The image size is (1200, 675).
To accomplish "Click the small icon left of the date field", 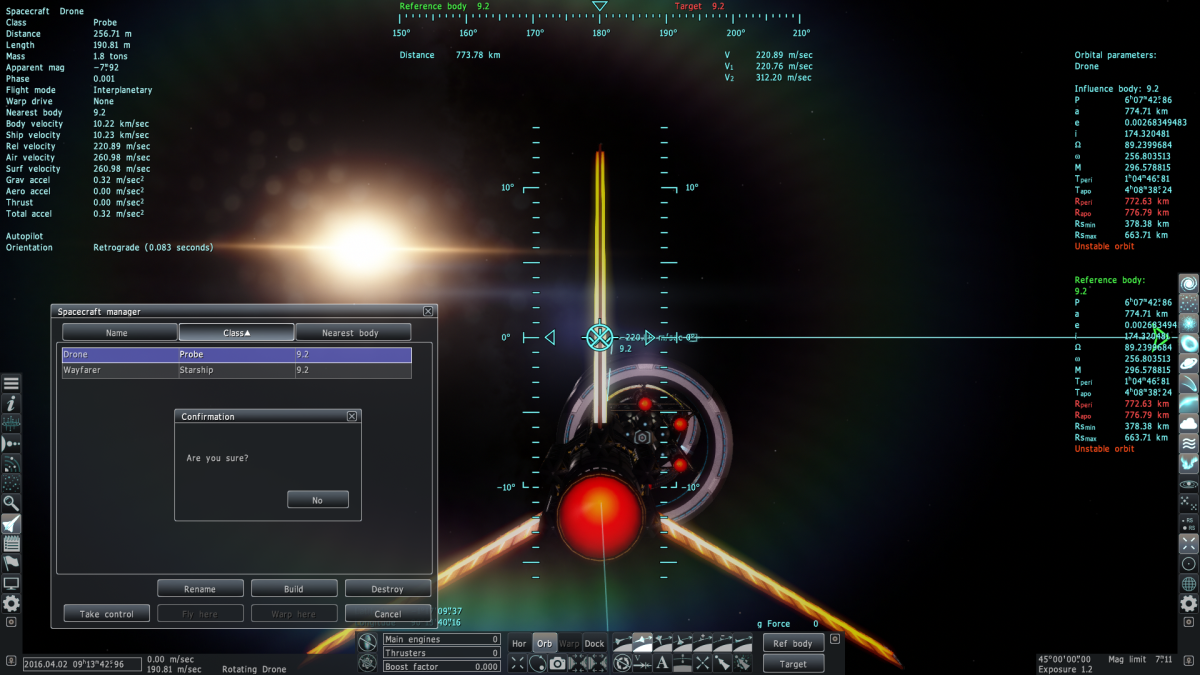I will pyautogui.click(x=11, y=661).
